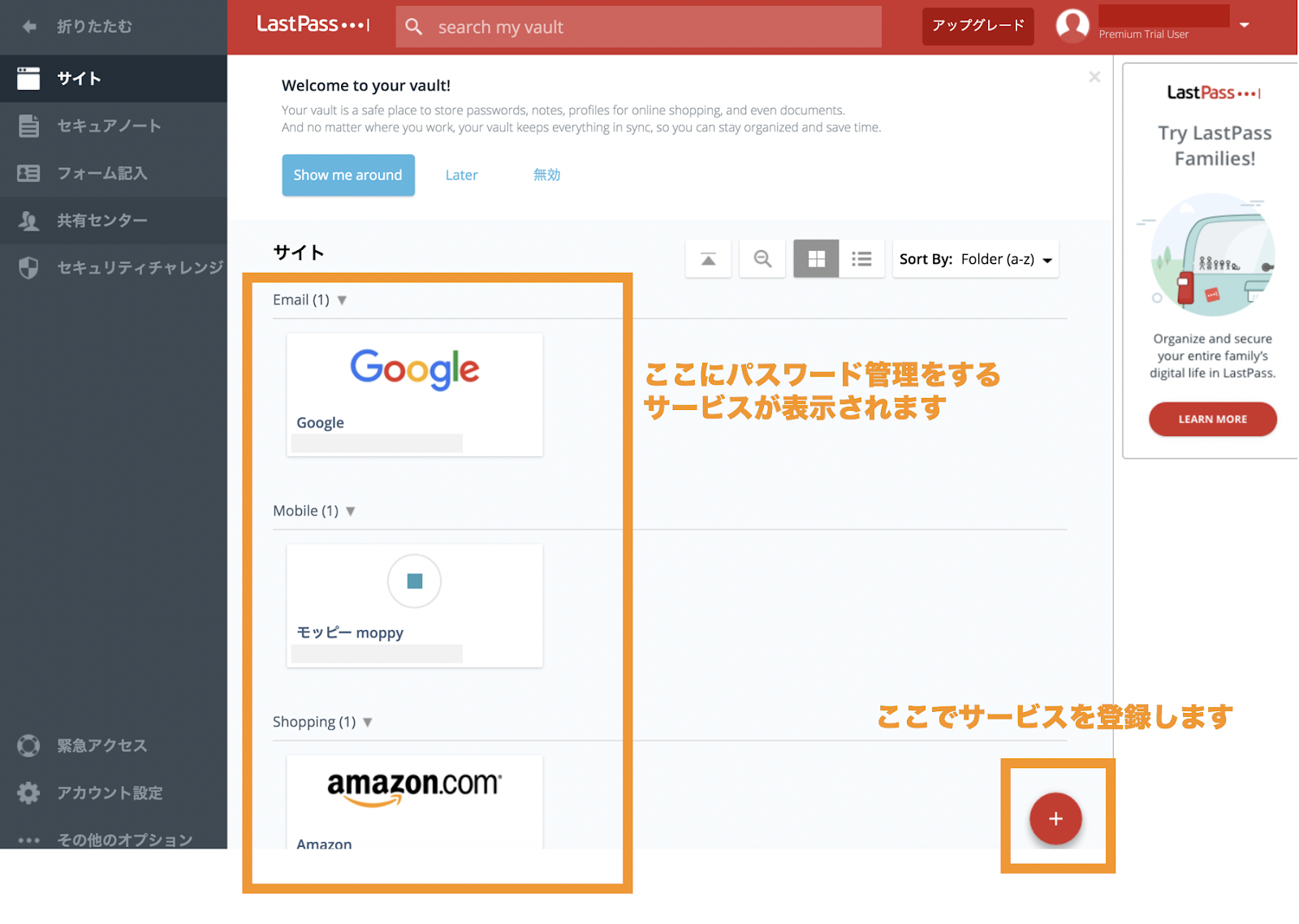Click the 無効 link in welcome banner
Viewport: 1299px width, 924px height.
546,175
